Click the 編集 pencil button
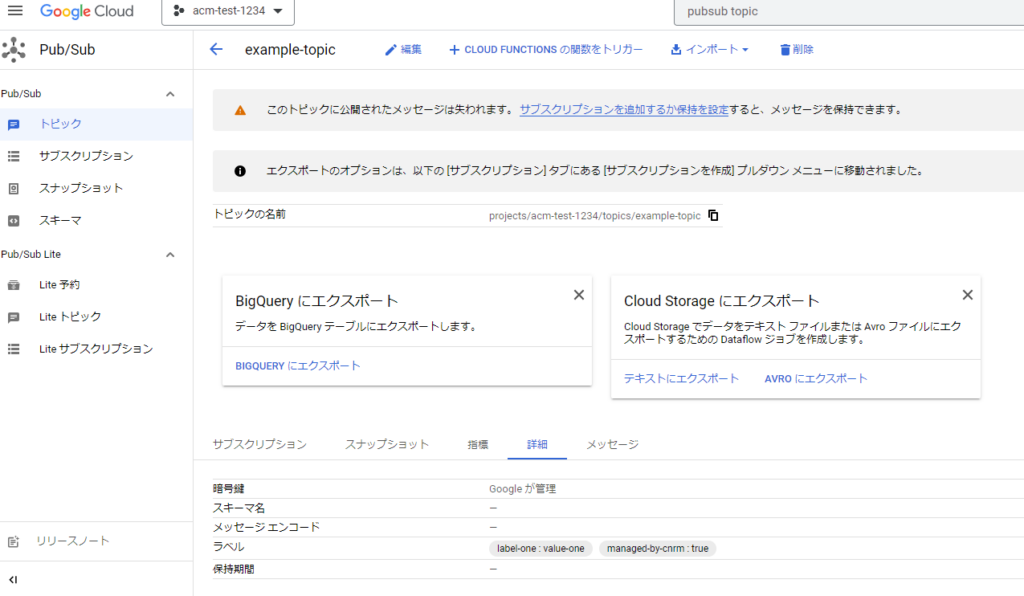Image resolution: width=1024 pixels, height=596 pixels. click(x=403, y=50)
